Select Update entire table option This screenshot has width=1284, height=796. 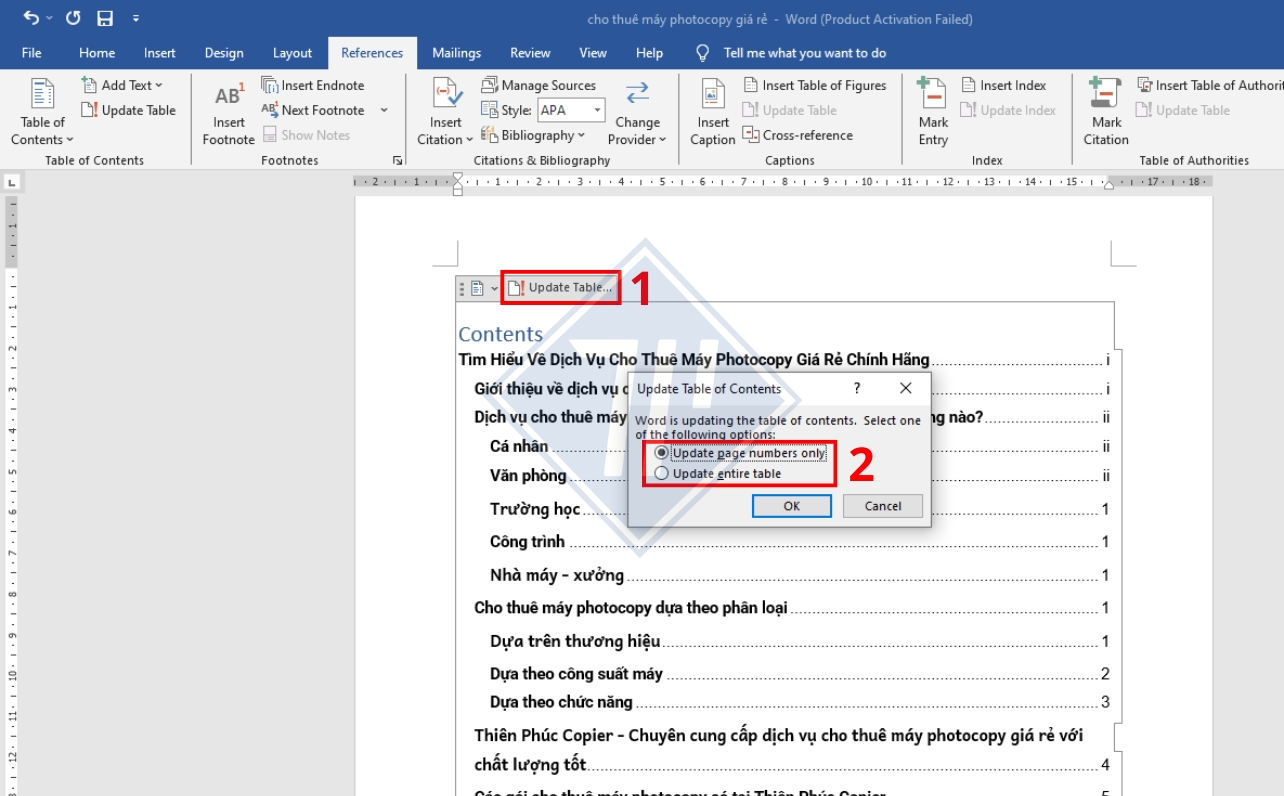pos(661,473)
